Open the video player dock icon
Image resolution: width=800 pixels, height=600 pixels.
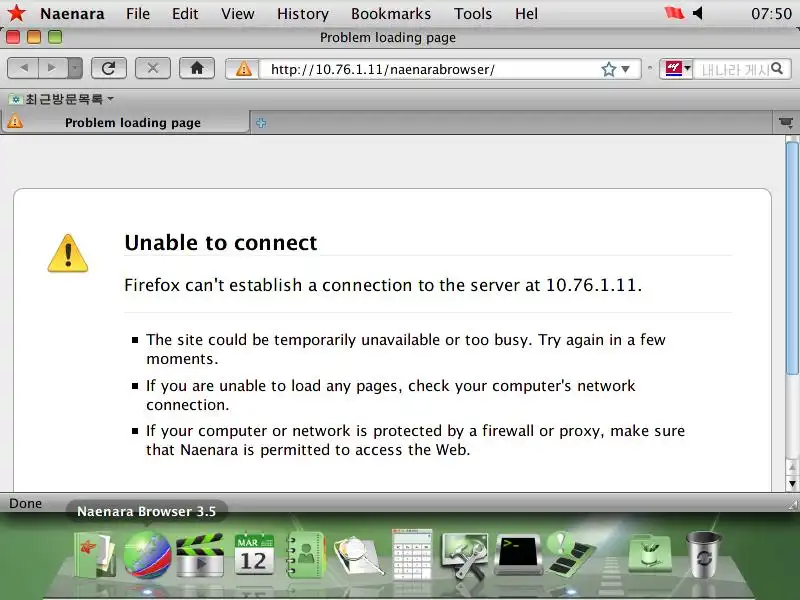click(x=200, y=555)
